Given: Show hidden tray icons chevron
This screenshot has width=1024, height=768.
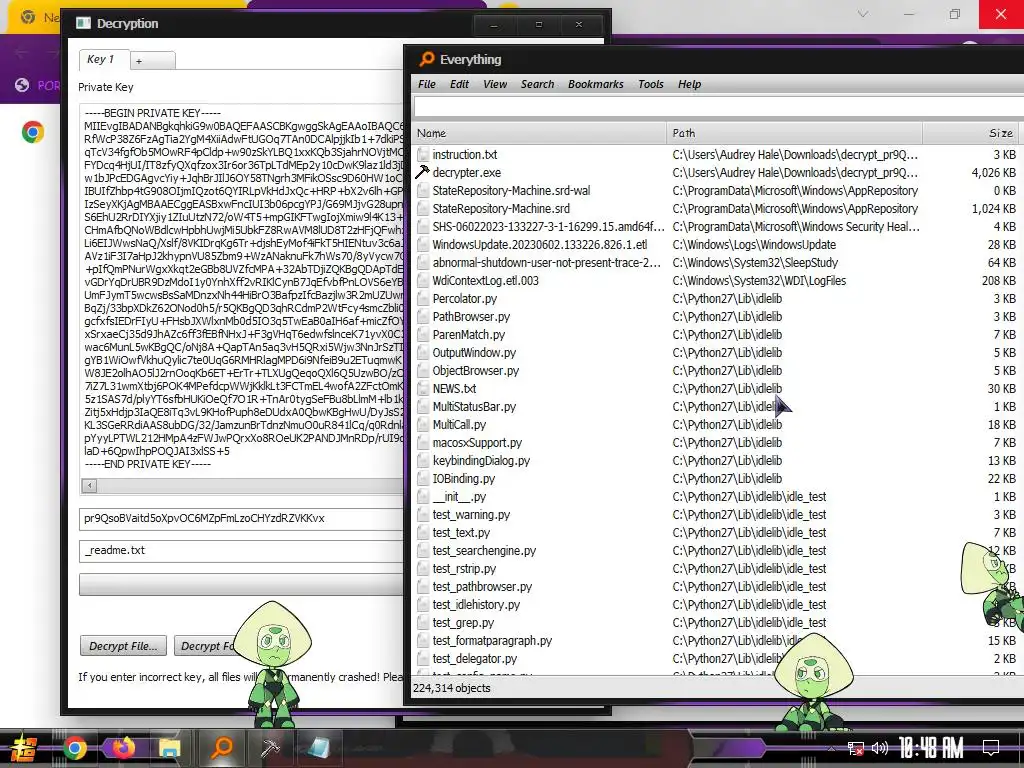Looking at the screenshot, I should [831, 748].
